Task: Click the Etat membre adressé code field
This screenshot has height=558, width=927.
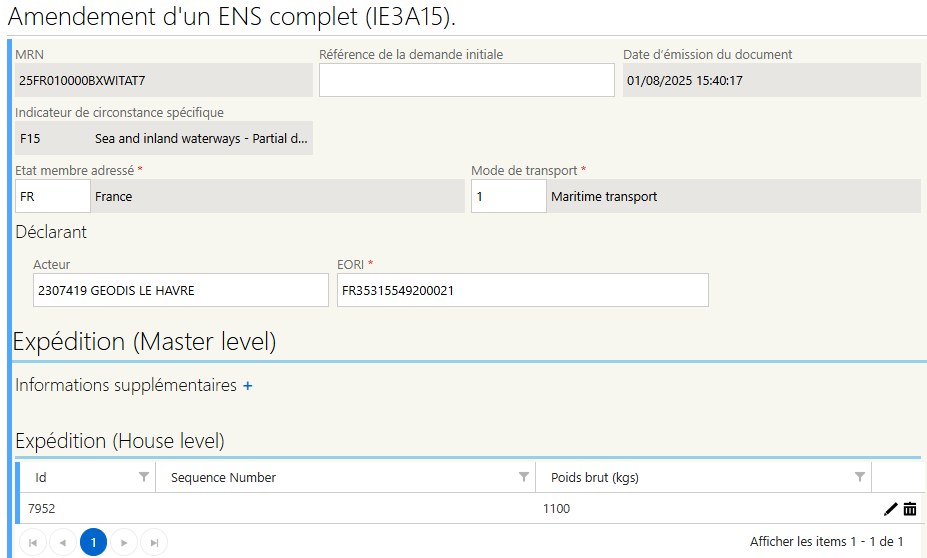Action: pyautogui.click(x=53, y=196)
